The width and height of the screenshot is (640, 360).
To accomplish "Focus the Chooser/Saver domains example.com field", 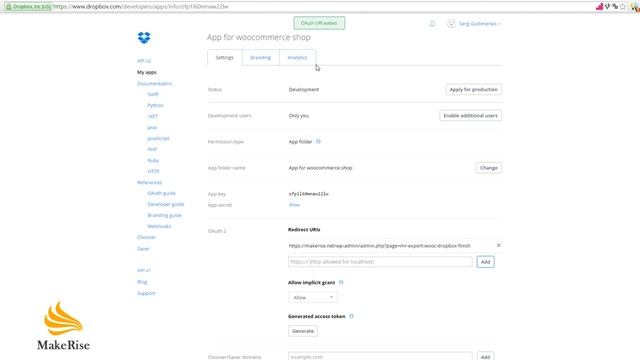I will (380, 356).
